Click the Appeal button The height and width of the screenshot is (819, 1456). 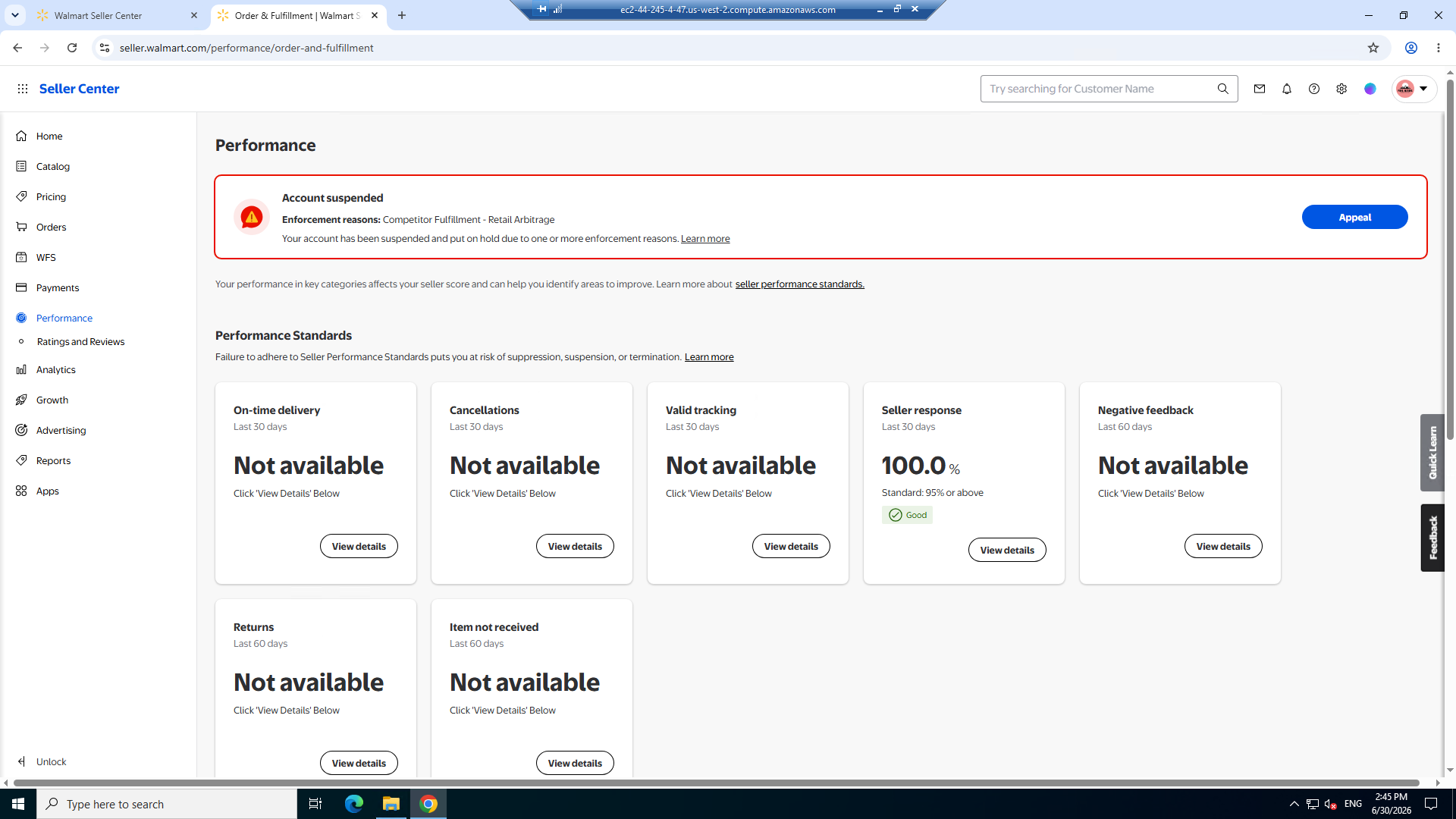[1354, 218]
